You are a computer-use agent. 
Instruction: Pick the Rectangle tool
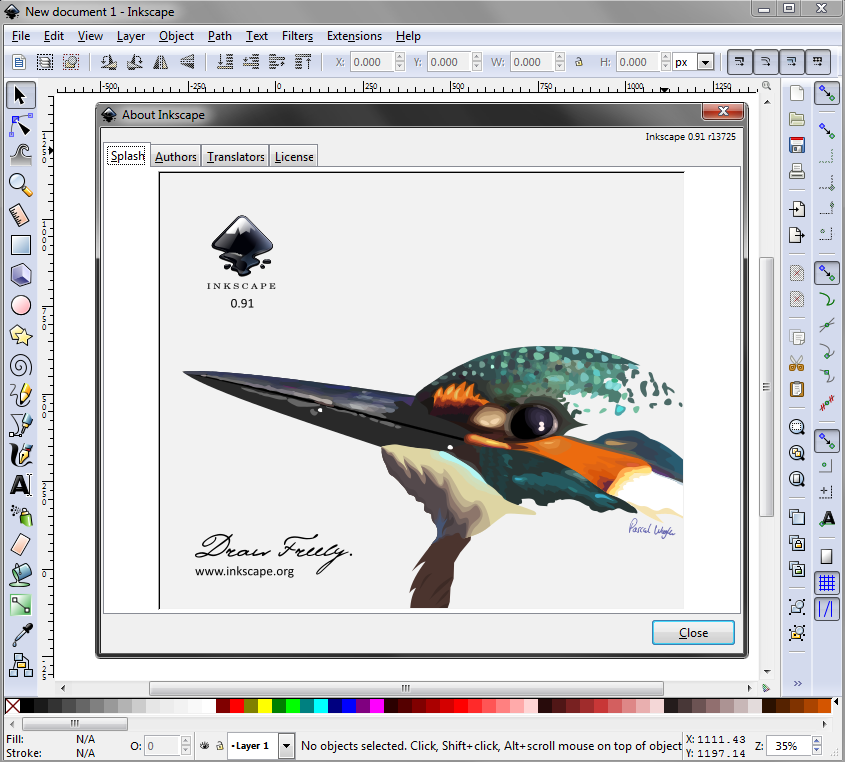point(21,244)
